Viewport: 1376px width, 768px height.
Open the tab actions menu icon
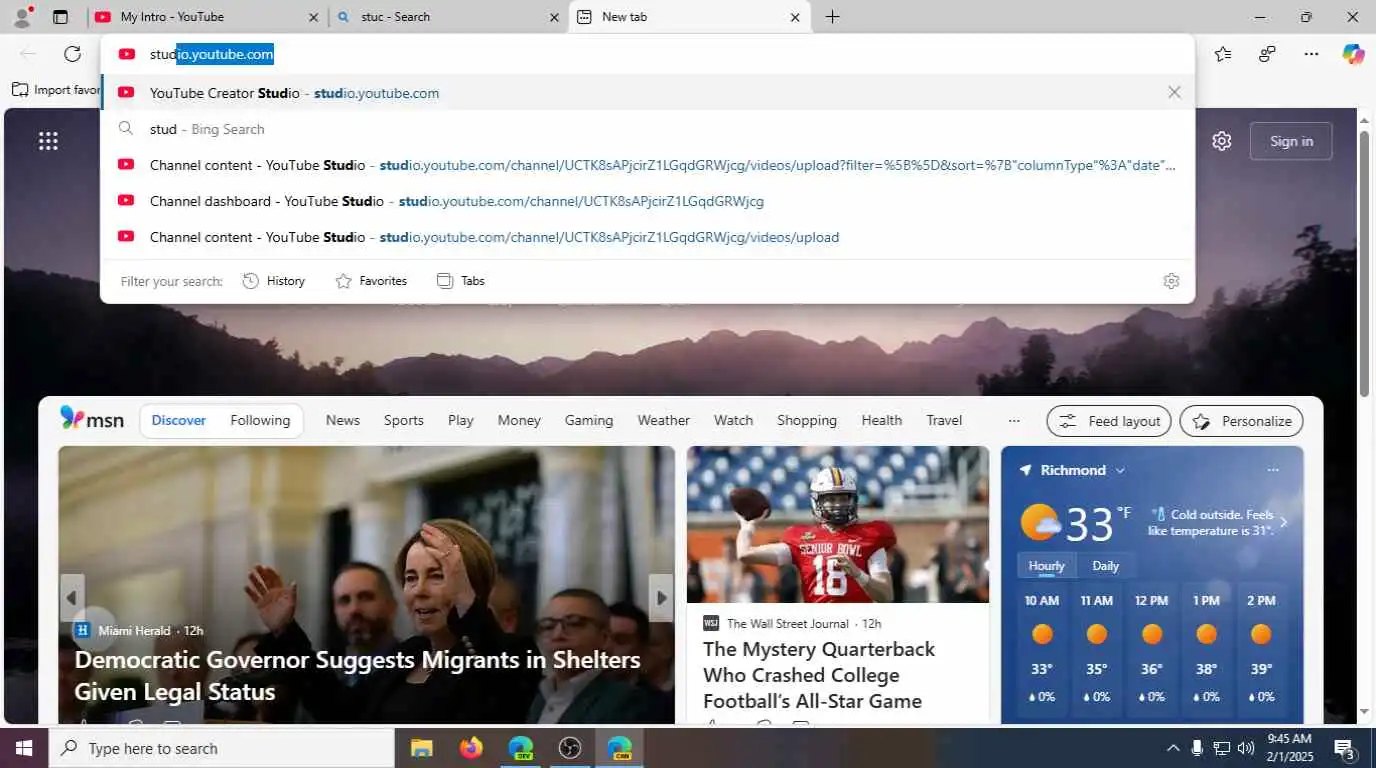click(60, 17)
